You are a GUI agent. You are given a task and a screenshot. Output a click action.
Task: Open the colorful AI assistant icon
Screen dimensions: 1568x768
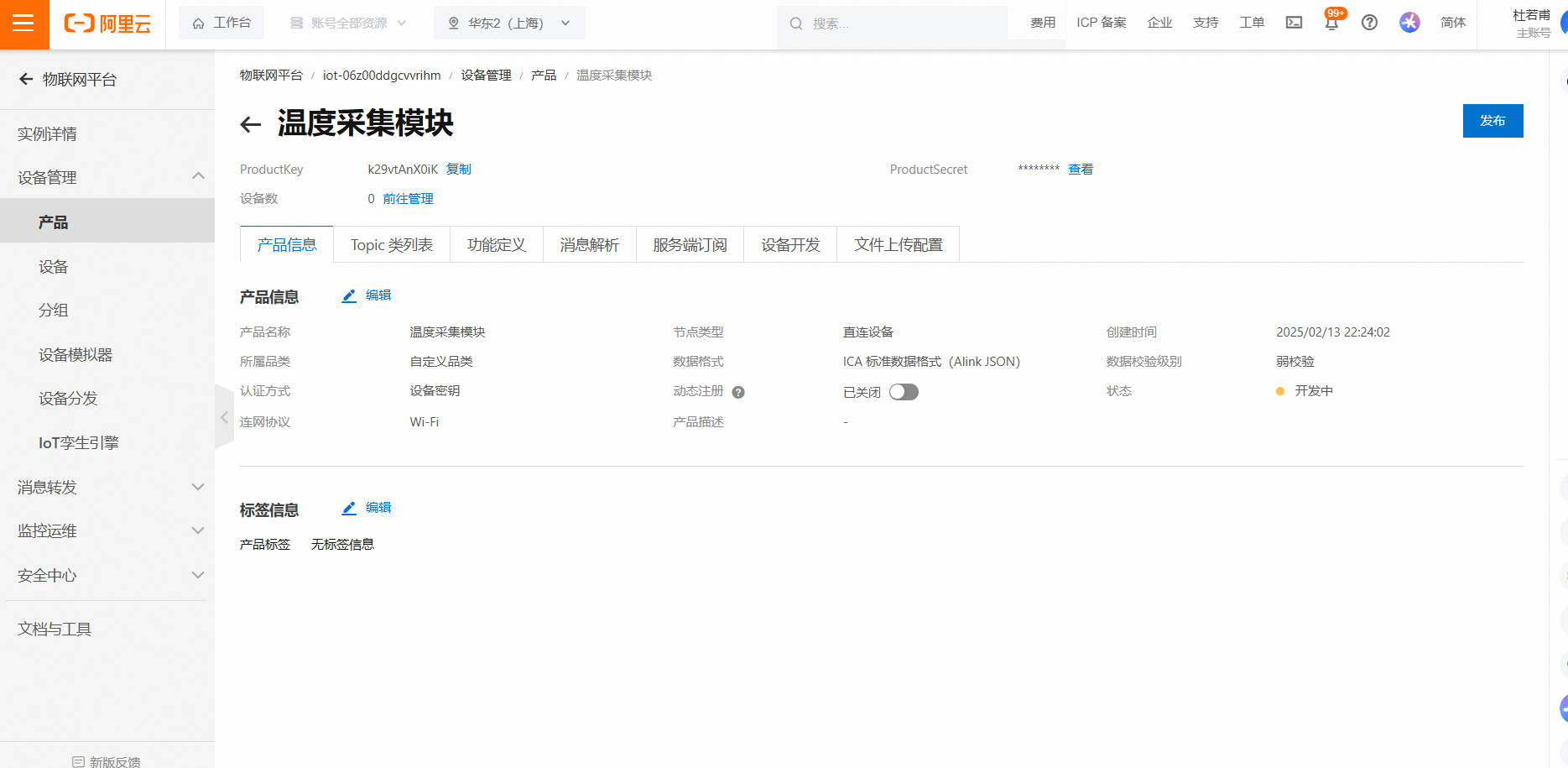[x=1409, y=23]
